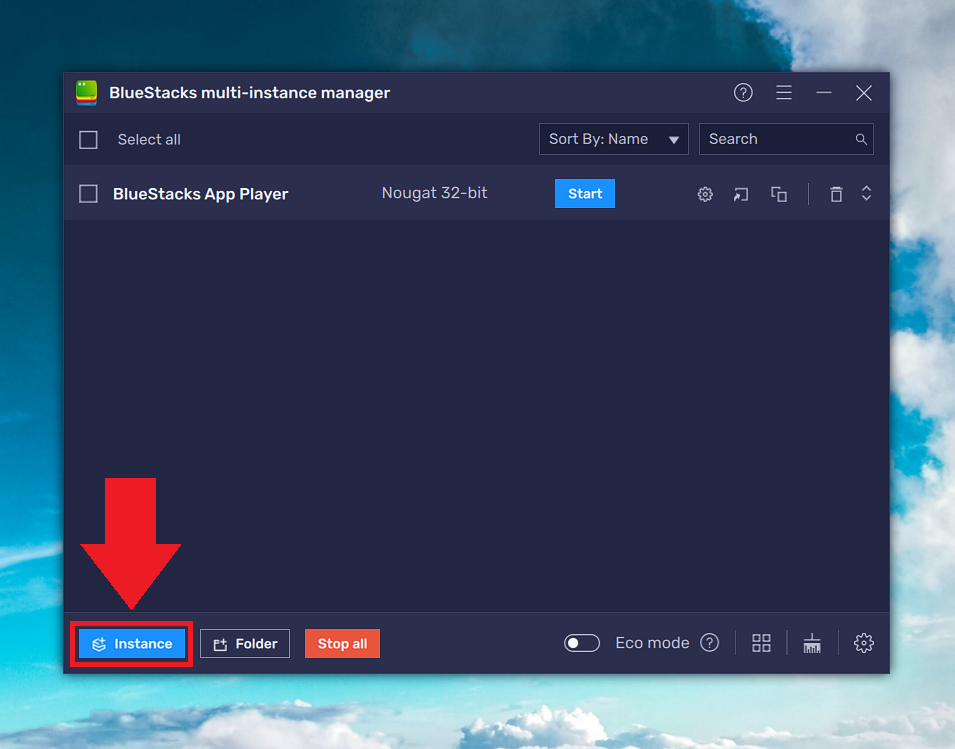Screen dimensions: 955x749
Task: Clone the BlueStacks App Player instance
Action: tap(779, 194)
